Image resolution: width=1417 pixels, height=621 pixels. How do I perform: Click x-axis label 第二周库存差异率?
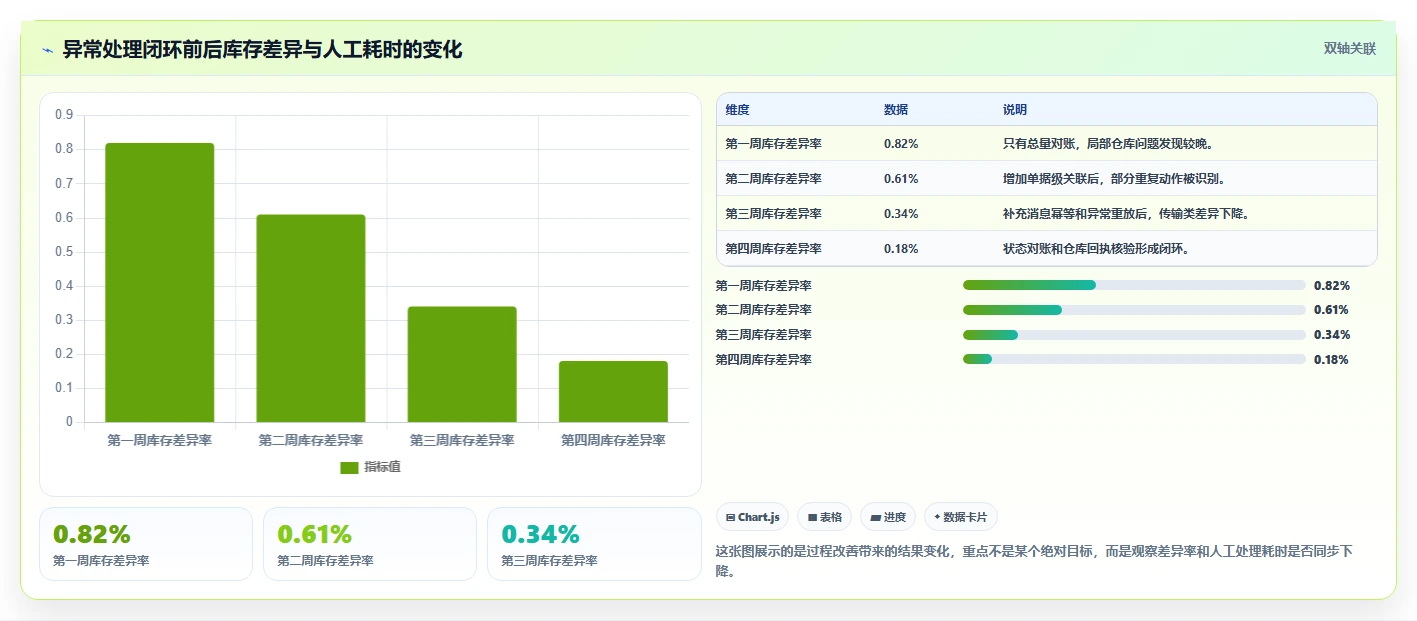point(311,440)
